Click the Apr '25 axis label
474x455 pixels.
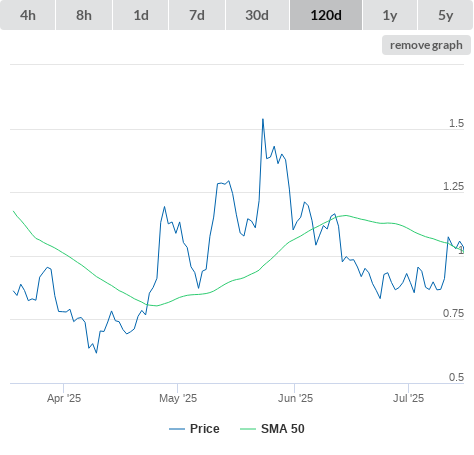(64, 398)
